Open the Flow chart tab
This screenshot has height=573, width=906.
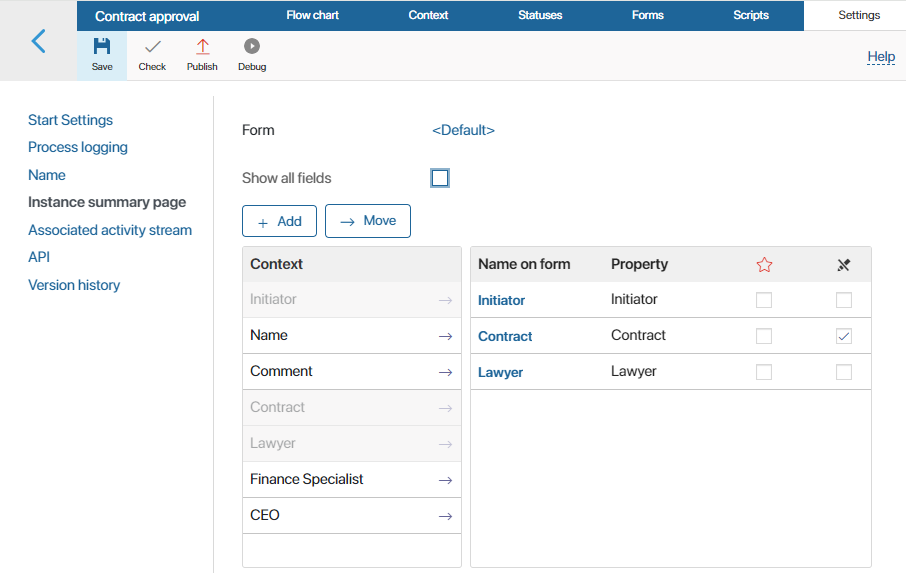pyautogui.click(x=313, y=15)
